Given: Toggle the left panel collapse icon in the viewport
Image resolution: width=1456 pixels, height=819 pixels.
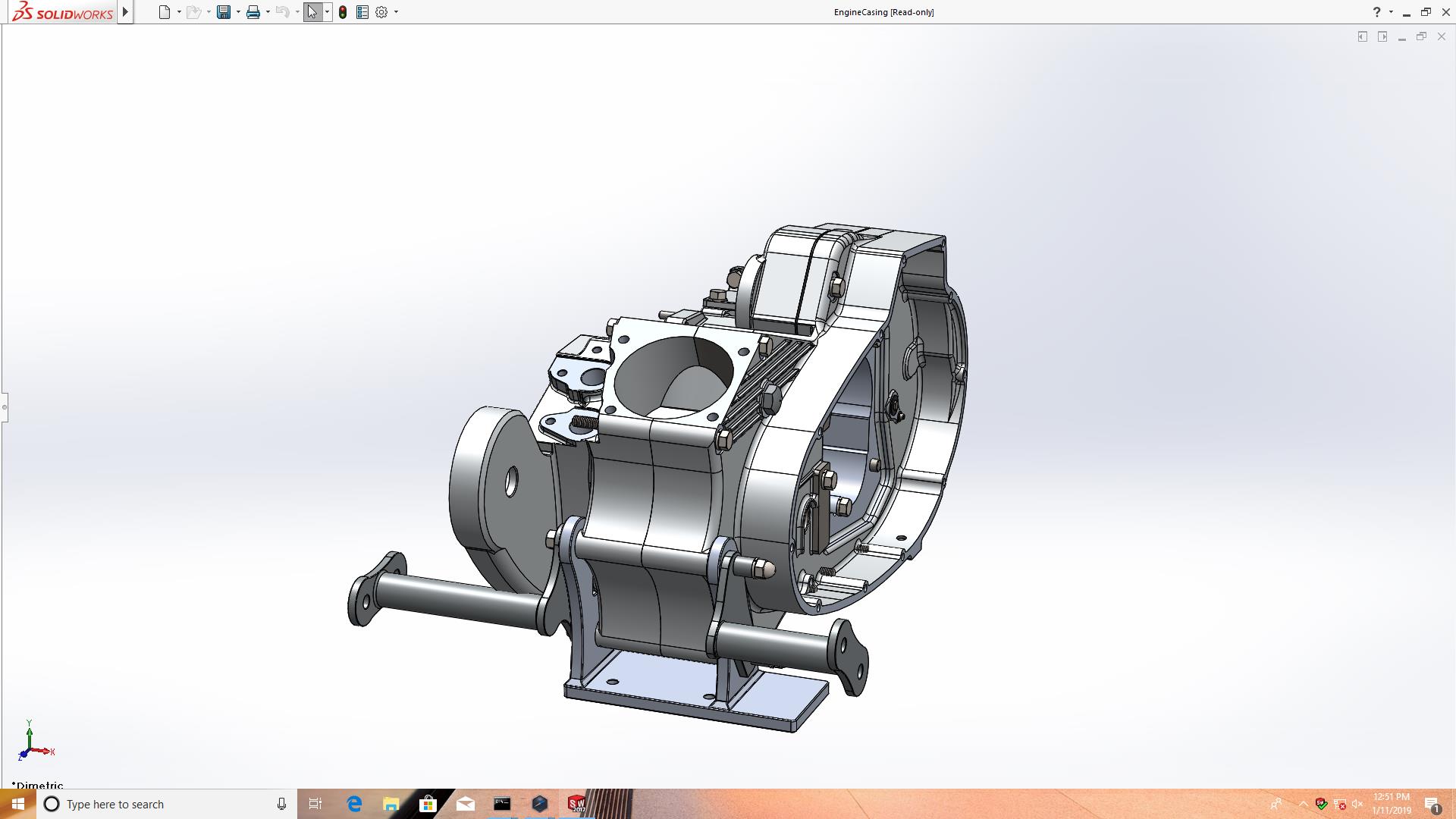Looking at the screenshot, I should (x=1362, y=36).
